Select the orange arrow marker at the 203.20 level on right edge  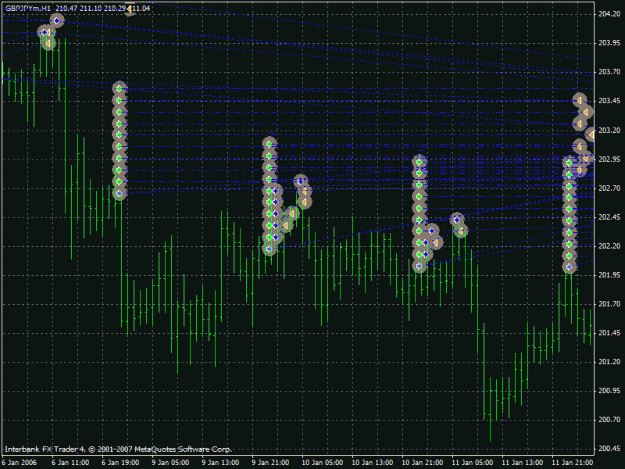coord(592,135)
